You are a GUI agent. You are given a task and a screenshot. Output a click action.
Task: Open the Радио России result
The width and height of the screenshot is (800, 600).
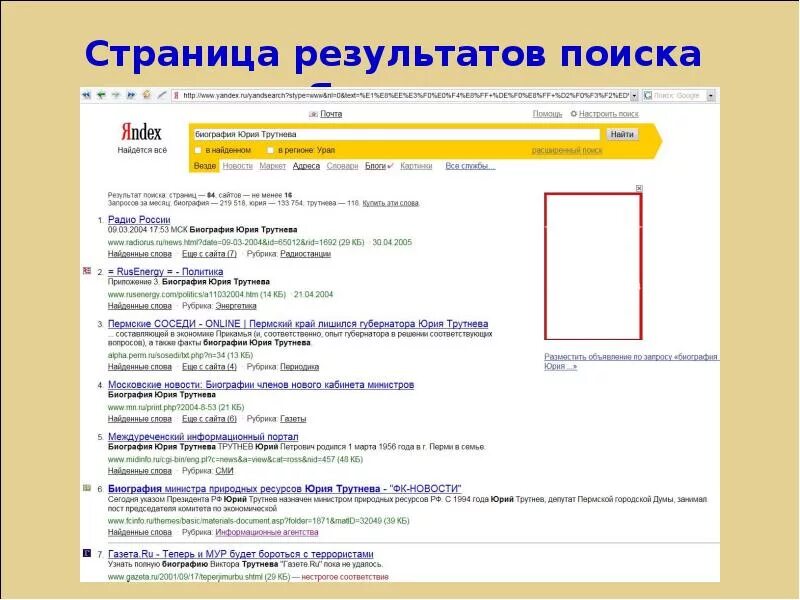tap(139, 220)
